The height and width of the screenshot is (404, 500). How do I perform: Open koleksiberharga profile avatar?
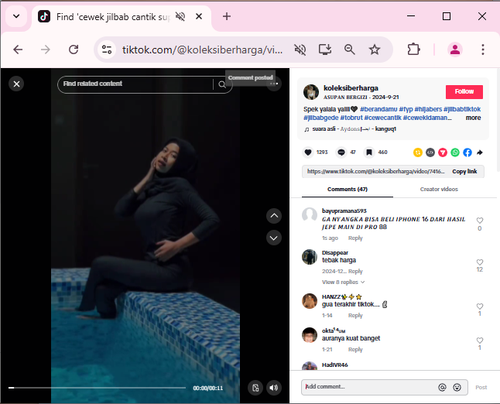(x=311, y=92)
